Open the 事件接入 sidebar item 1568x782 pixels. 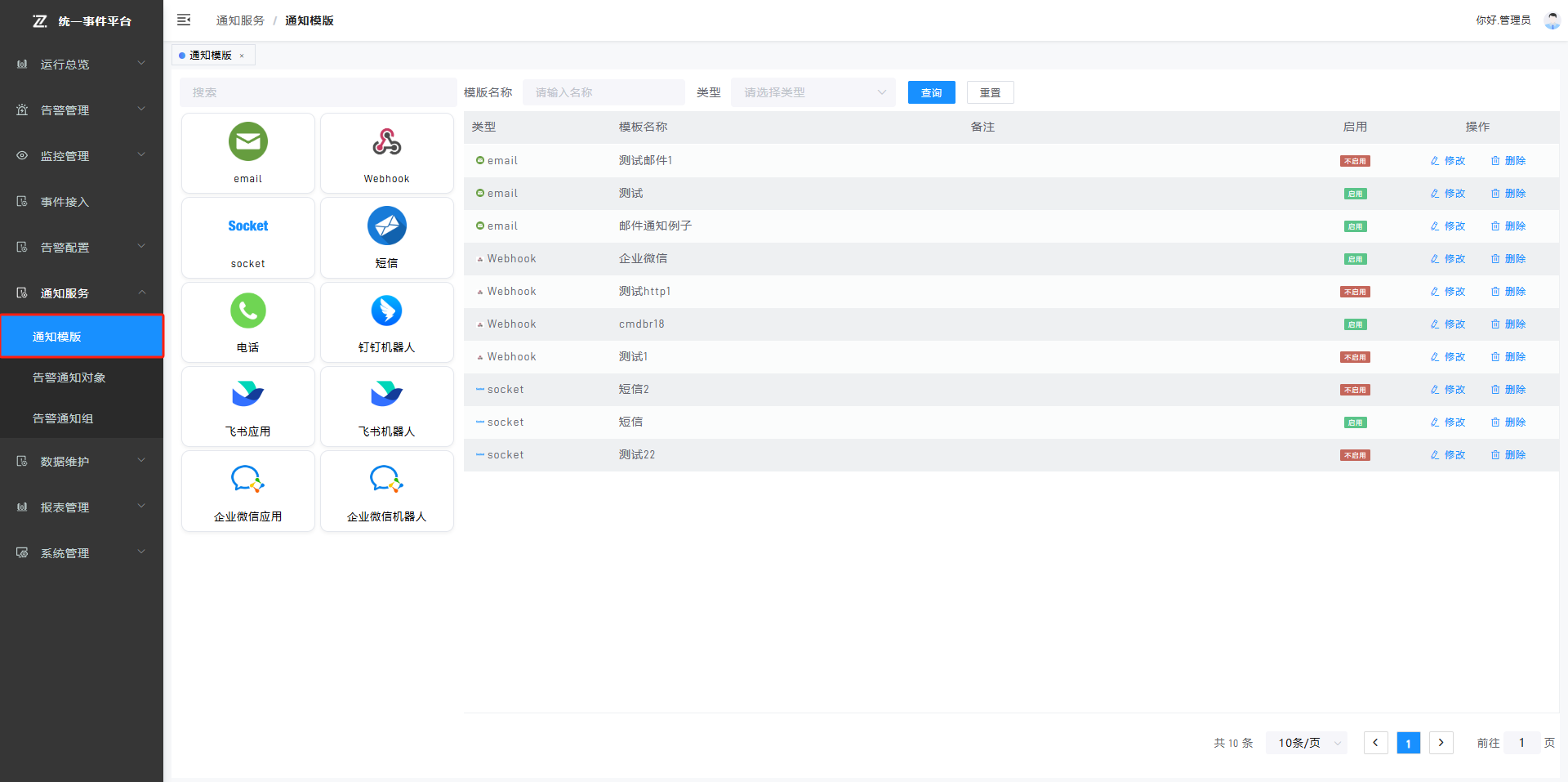[x=82, y=201]
